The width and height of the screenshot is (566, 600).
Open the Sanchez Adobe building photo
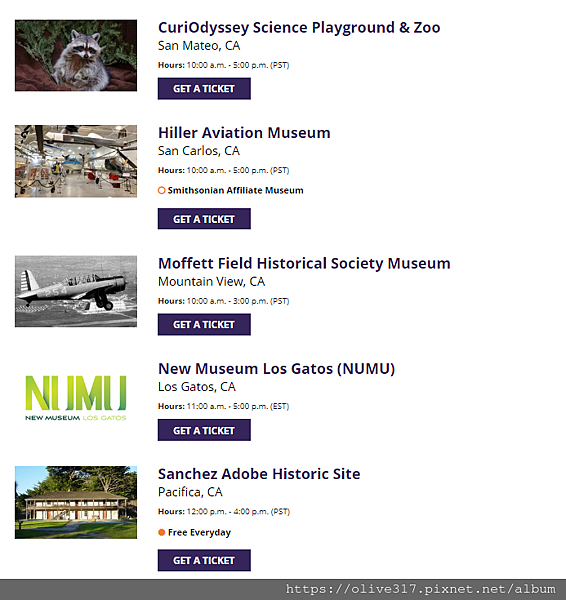pyautogui.click(x=76, y=502)
